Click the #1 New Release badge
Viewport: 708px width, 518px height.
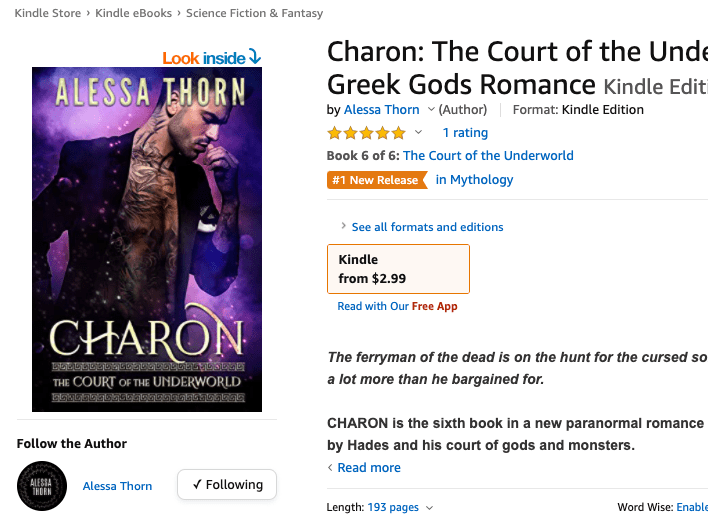tap(376, 180)
